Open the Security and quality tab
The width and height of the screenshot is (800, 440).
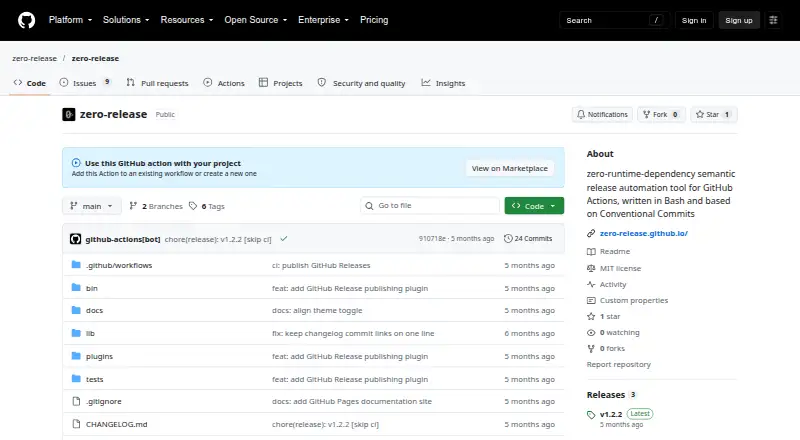coord(362,83)
